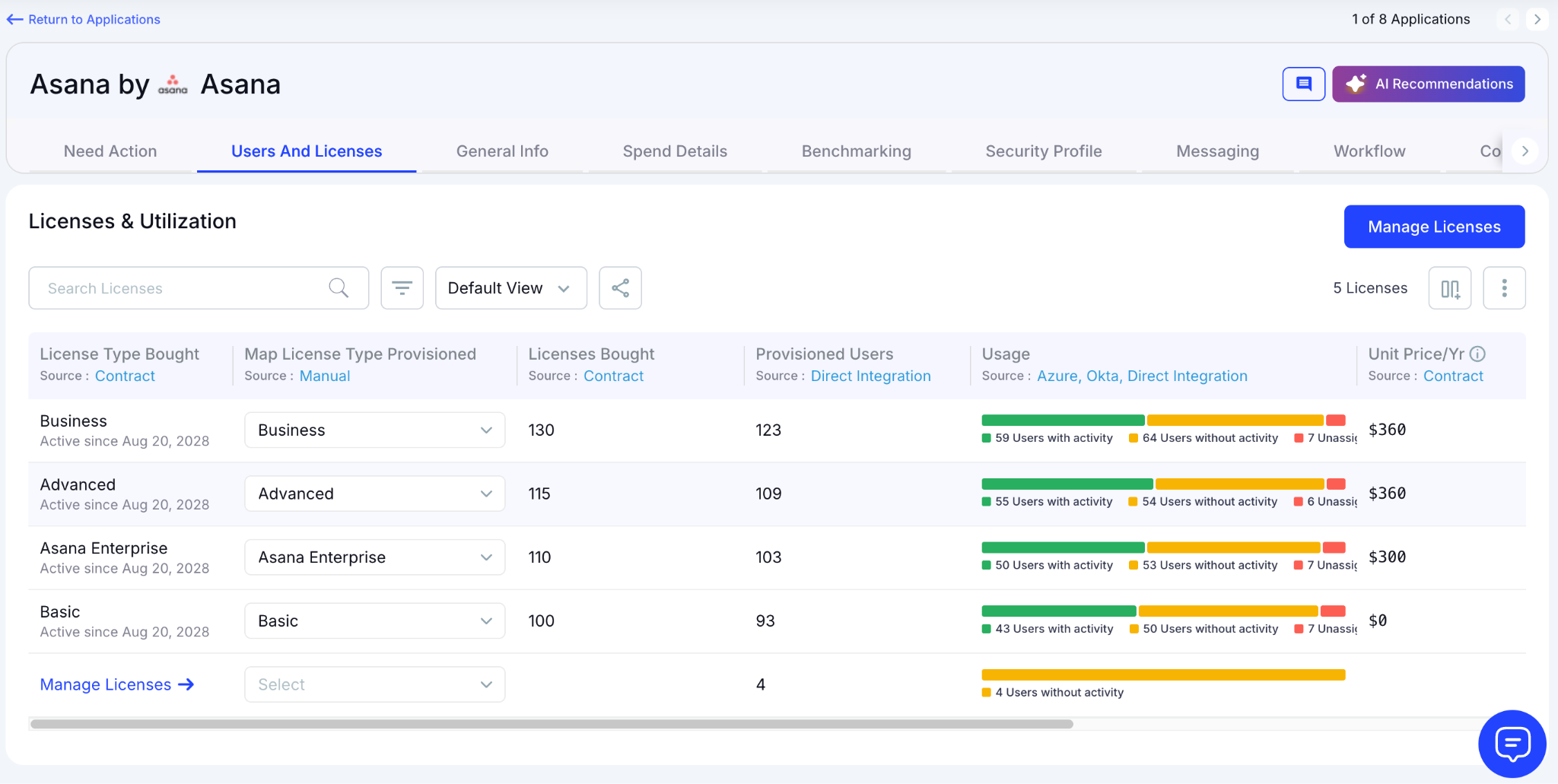1558x784 pixels.
Task: Open Contract source under License Type Bought
Action: tap(125, 376)
